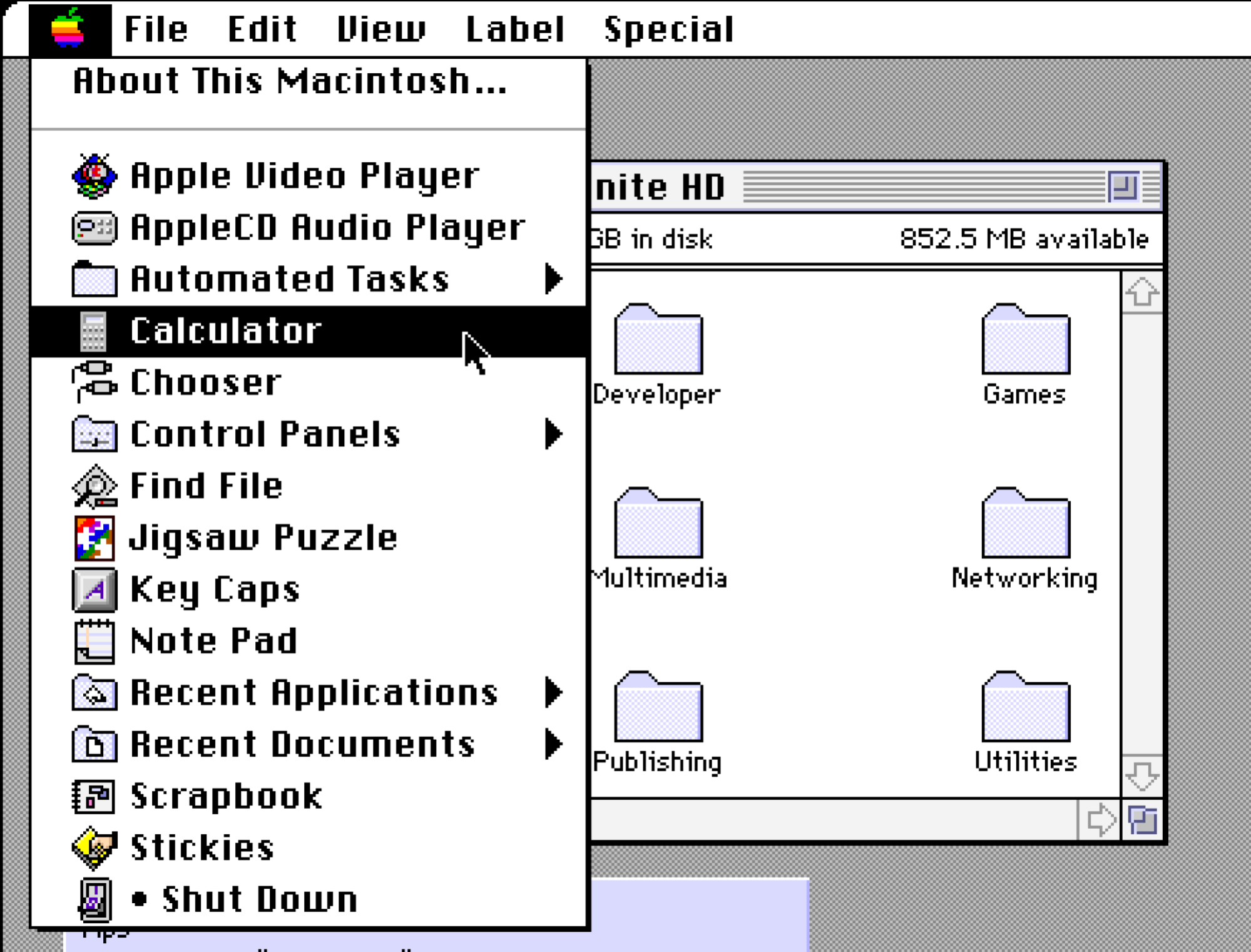Open Note Pad via its label
Screen dimensions: 1251x952
[x=213, y=642]
